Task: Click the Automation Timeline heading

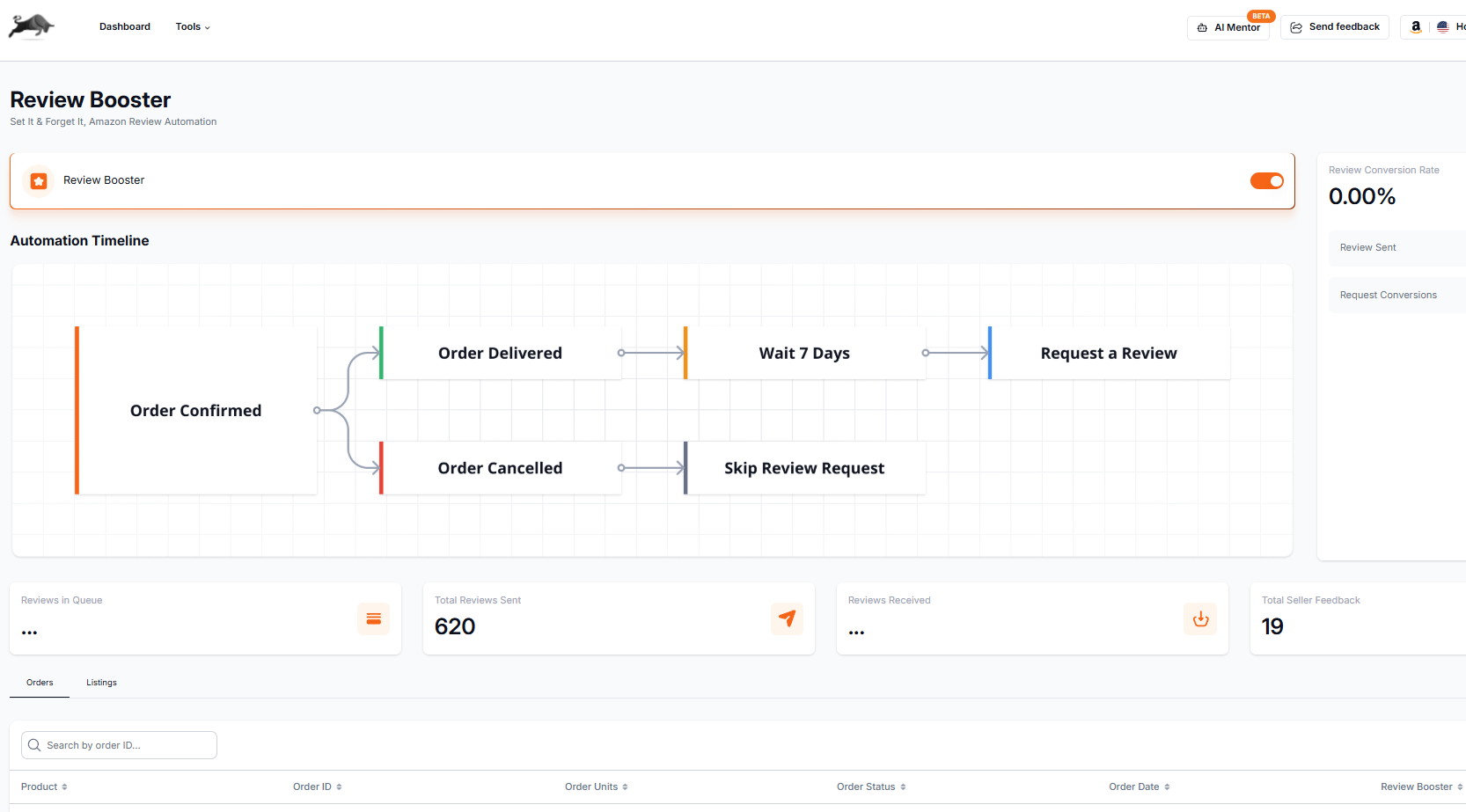Action: [79, 240]
